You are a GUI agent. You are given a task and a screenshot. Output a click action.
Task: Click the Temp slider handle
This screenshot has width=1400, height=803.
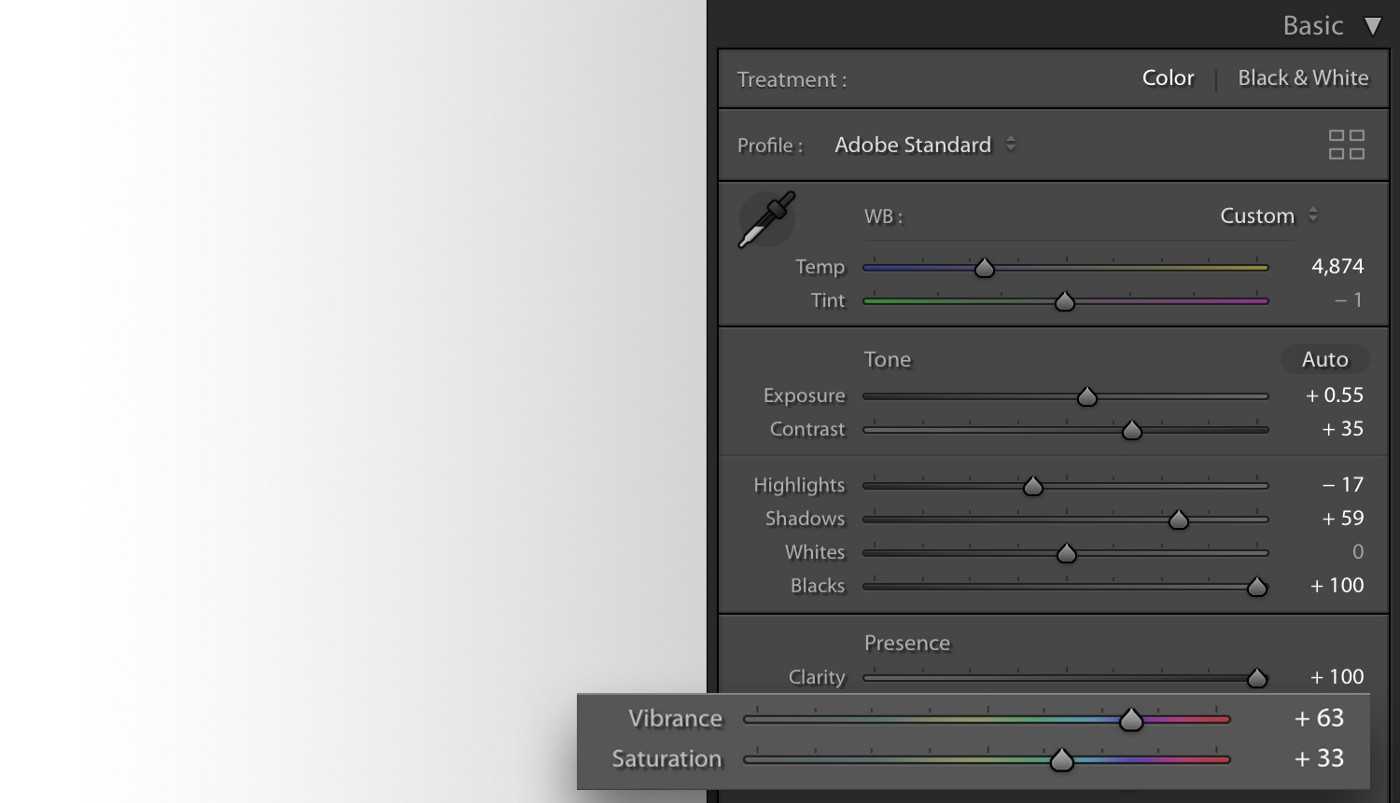pyautogui.click(x=984, y=267)
